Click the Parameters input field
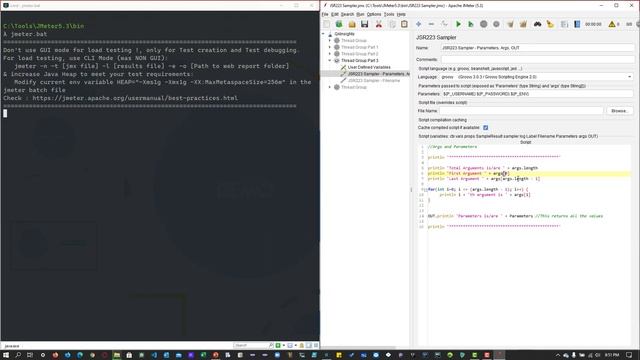Image resolution: width=640 pixels, height=360 pixels. (537, 94)
